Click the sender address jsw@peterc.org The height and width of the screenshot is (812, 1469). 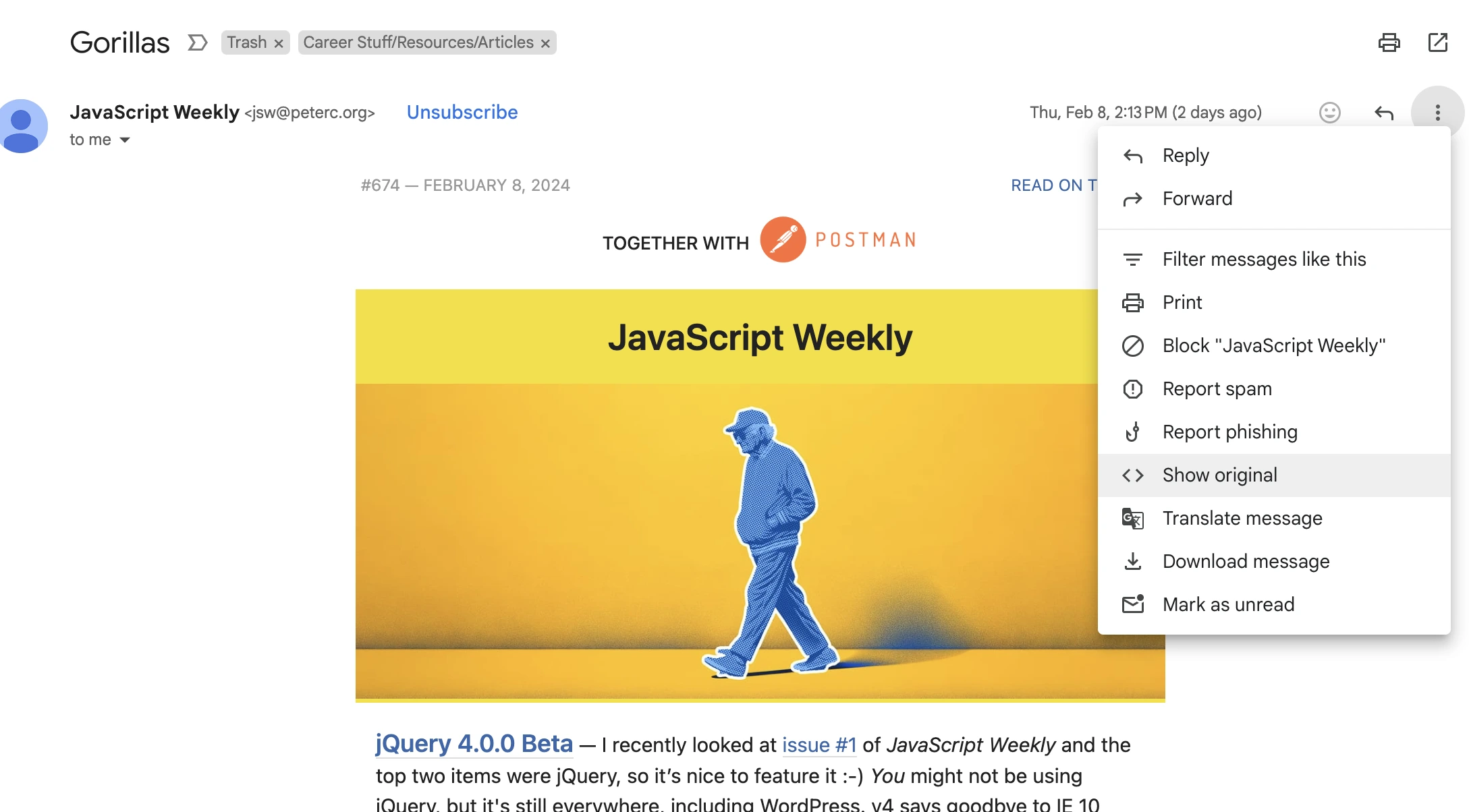pos(310,113)
